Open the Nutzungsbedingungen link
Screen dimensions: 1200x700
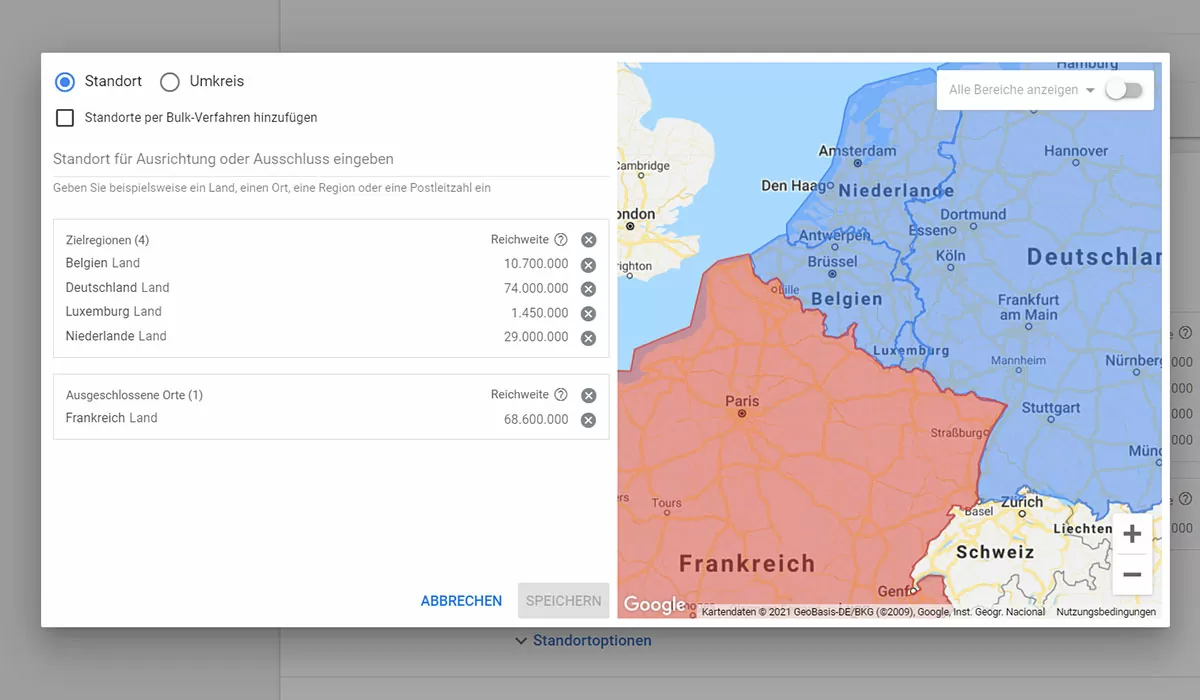[x=1106, y=610]
